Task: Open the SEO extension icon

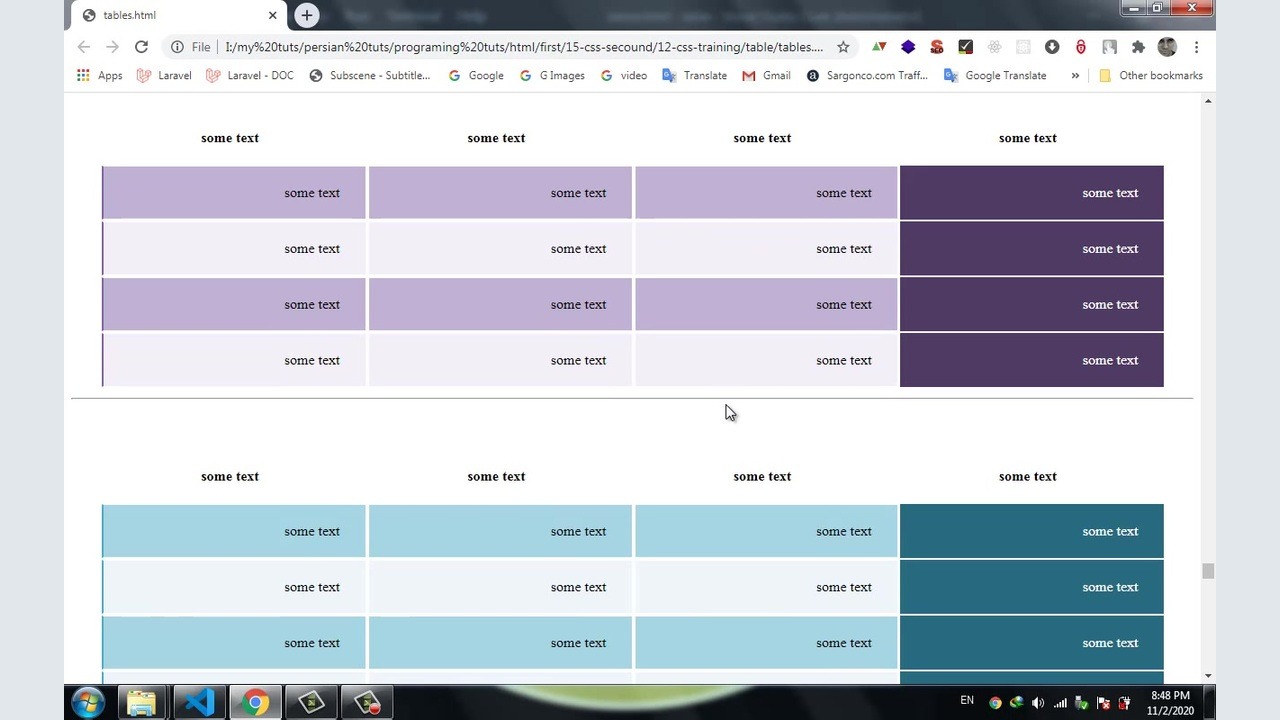Action: (937, 47)
